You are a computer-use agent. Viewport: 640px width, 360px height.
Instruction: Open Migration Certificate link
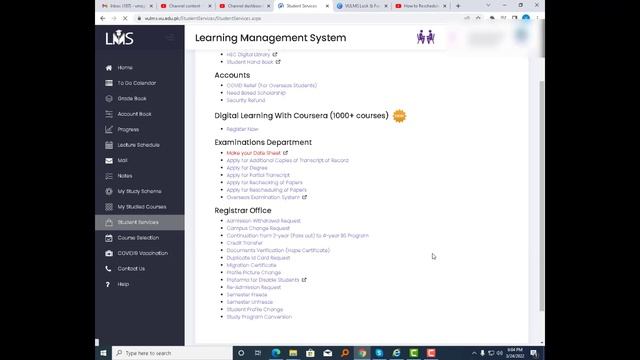(x=251, y=265)
